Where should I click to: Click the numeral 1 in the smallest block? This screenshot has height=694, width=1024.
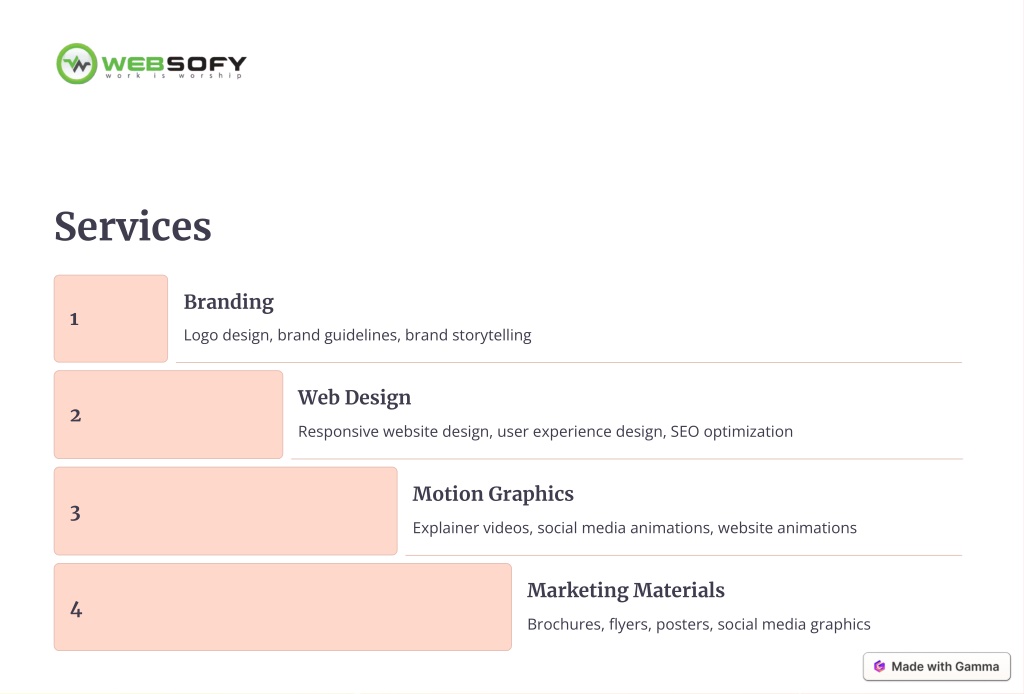pos(74,319)
